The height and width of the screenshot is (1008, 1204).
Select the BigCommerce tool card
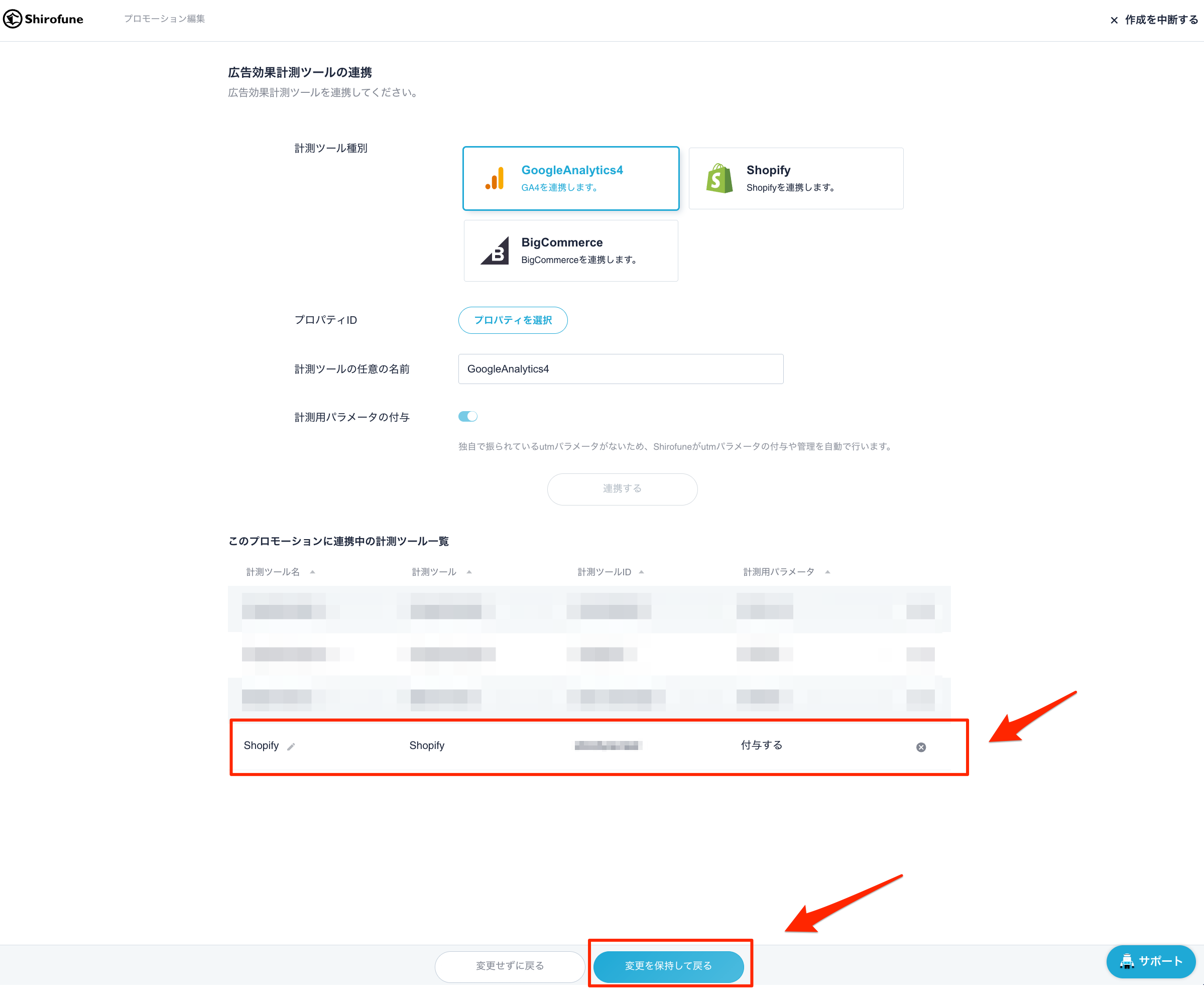coord(571,250)
